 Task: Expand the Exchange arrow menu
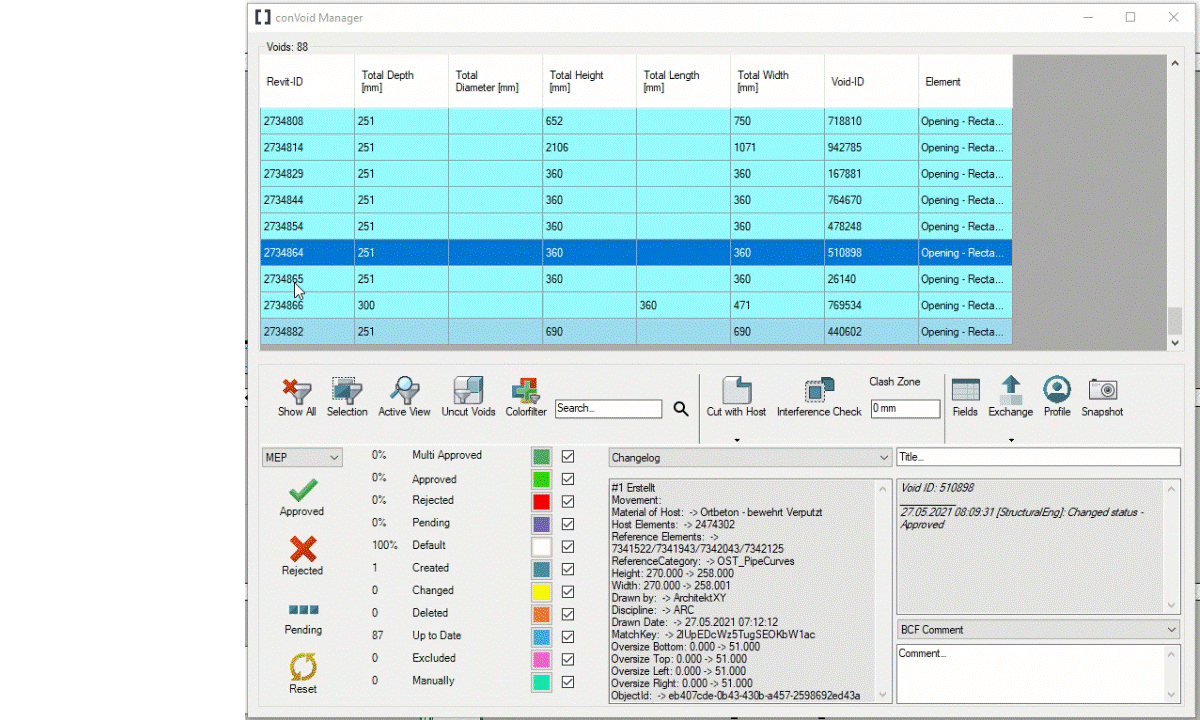click(x=1011, y=440)
